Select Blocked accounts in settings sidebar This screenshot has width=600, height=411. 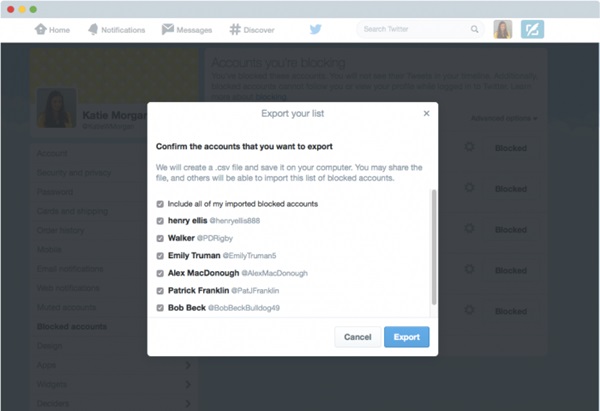tap(72, 327)
